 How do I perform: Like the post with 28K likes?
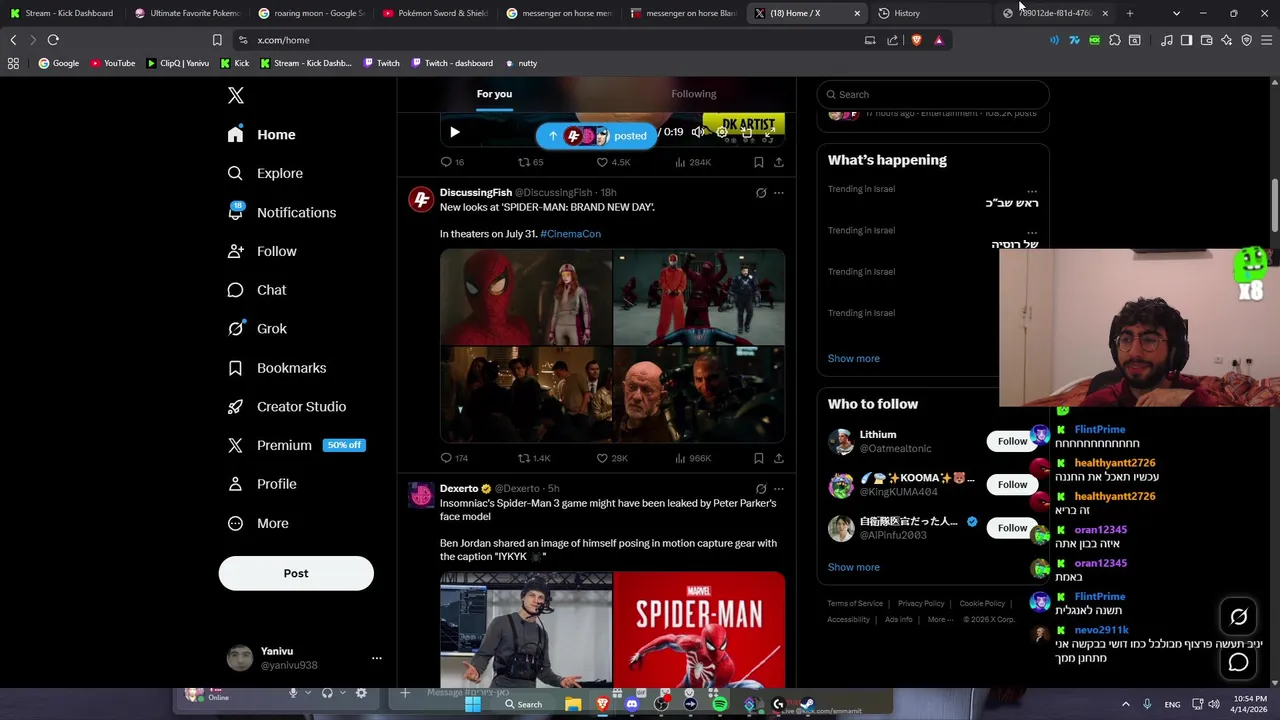612,458
